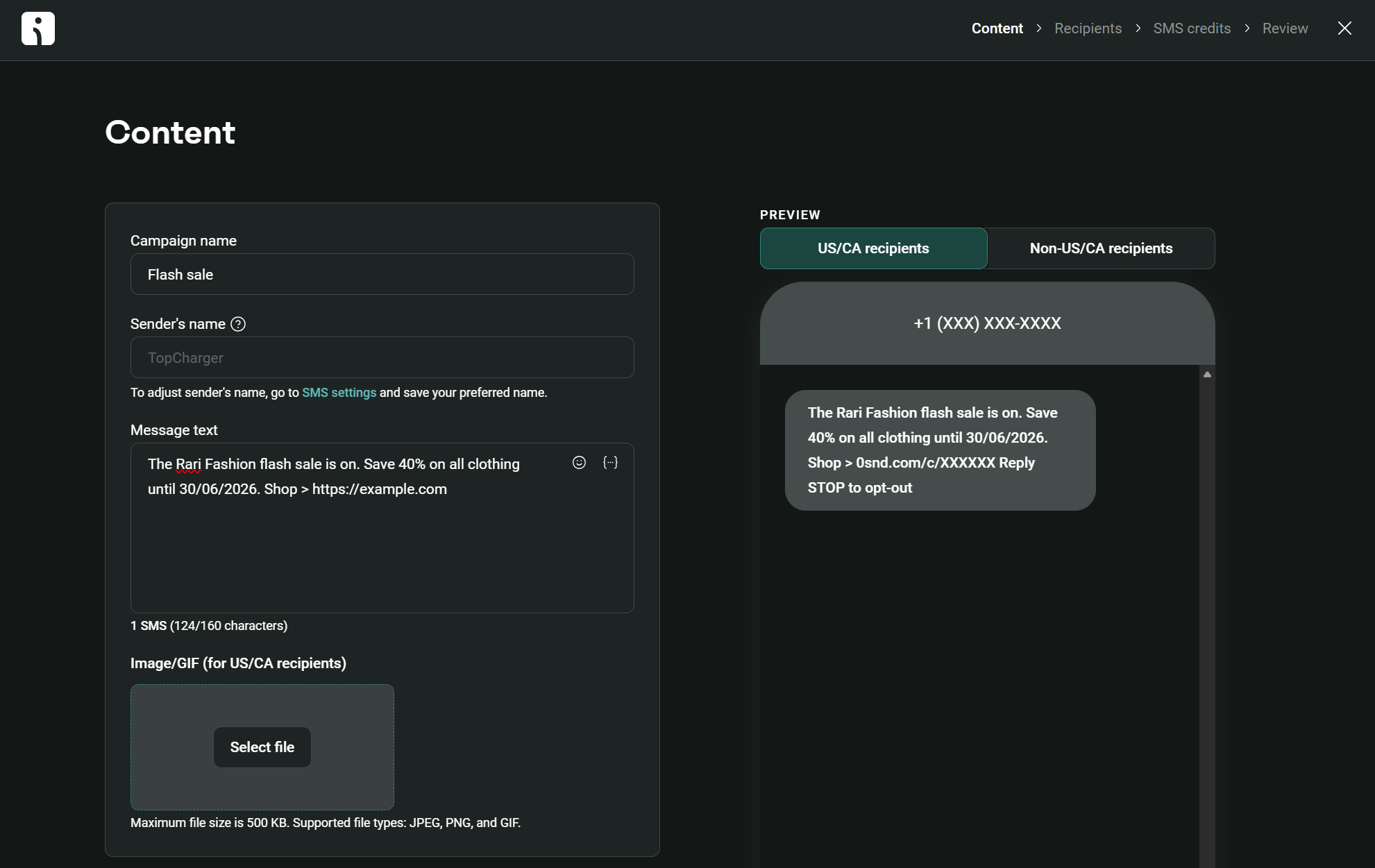Viewport: 1375px width, 868px height.
Task: Open the emoji picker in message text
Action: [x=579, y=463]
